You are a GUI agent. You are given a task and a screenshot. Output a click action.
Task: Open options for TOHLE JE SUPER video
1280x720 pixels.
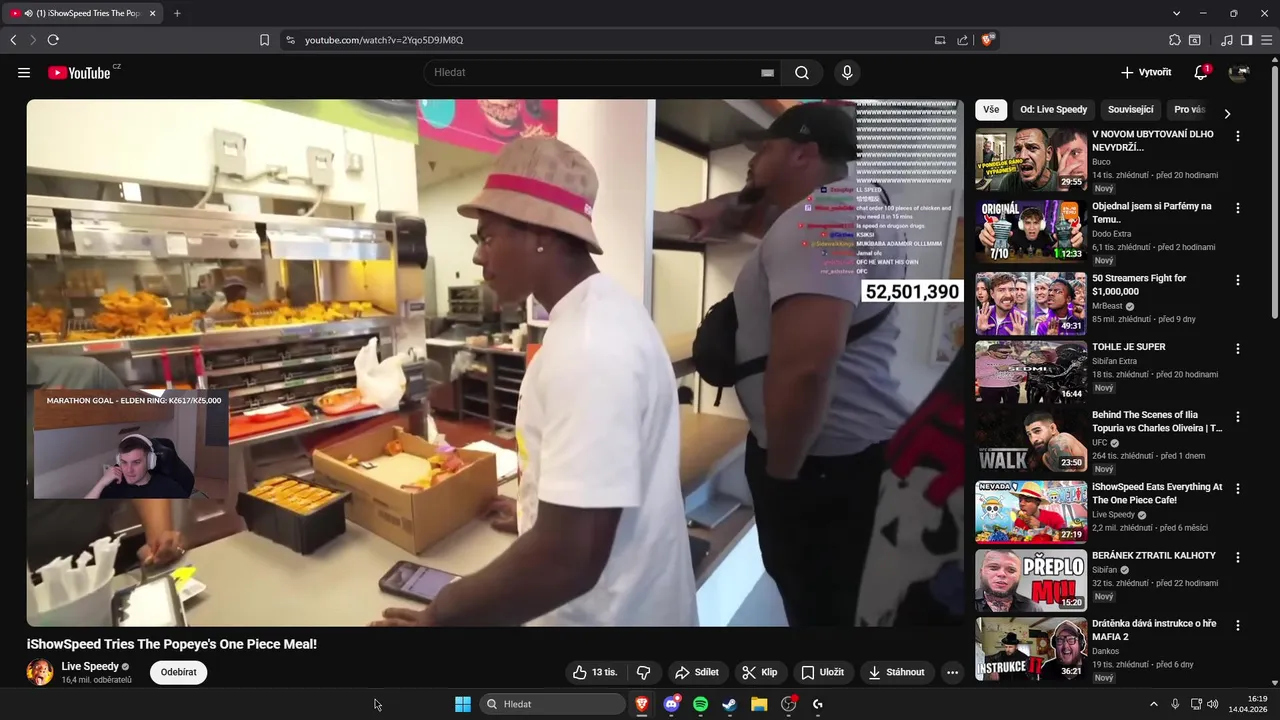(x=1238, y=349)
